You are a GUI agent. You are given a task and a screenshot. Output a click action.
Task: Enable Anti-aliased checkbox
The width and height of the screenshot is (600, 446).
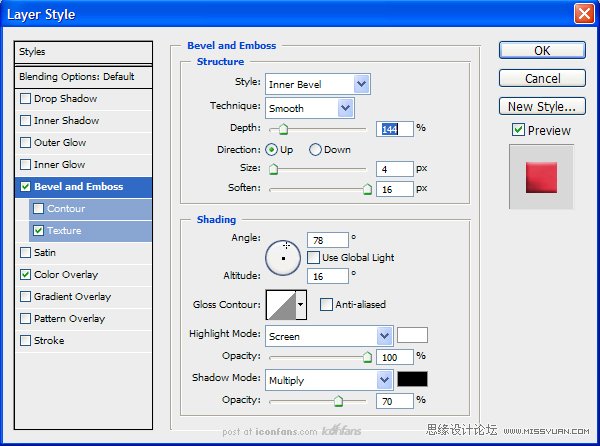click(x=326, y=305)
